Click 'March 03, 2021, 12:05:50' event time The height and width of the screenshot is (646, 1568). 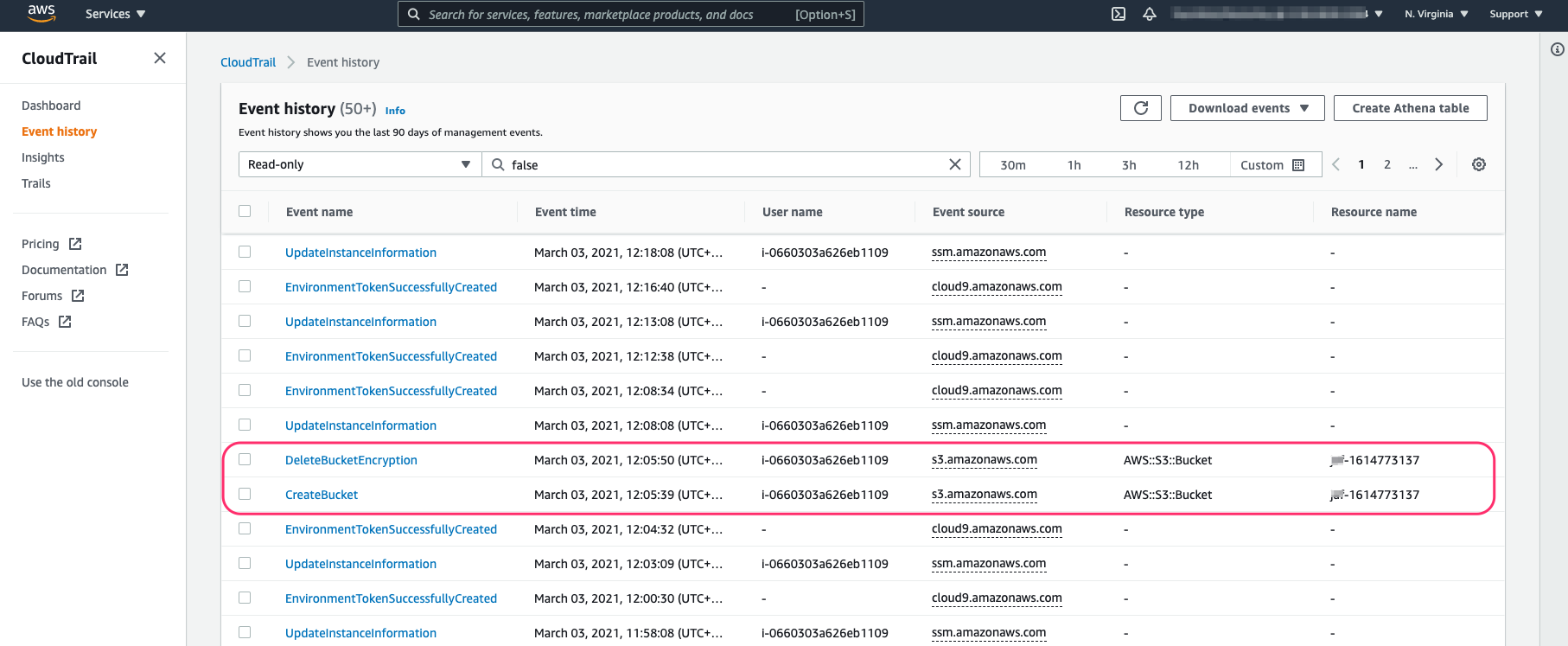point(628,460)
